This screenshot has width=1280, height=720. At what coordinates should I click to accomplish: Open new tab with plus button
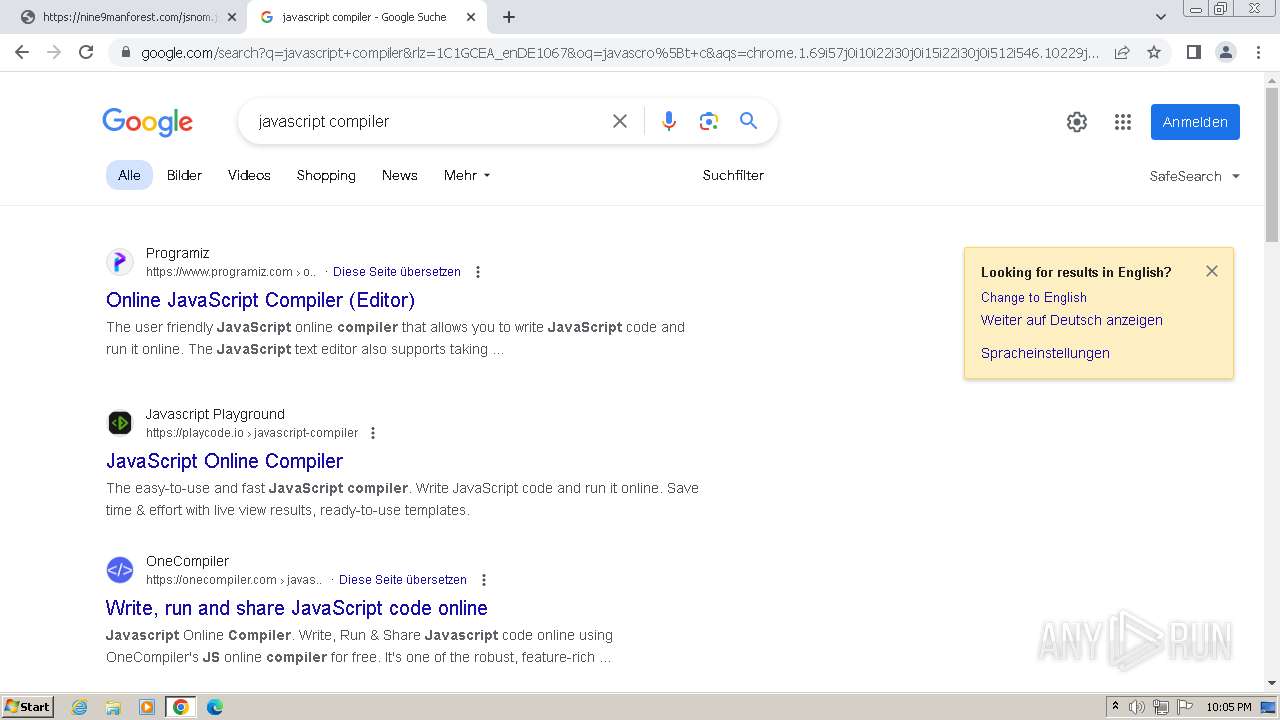click(x=509, y=17)
